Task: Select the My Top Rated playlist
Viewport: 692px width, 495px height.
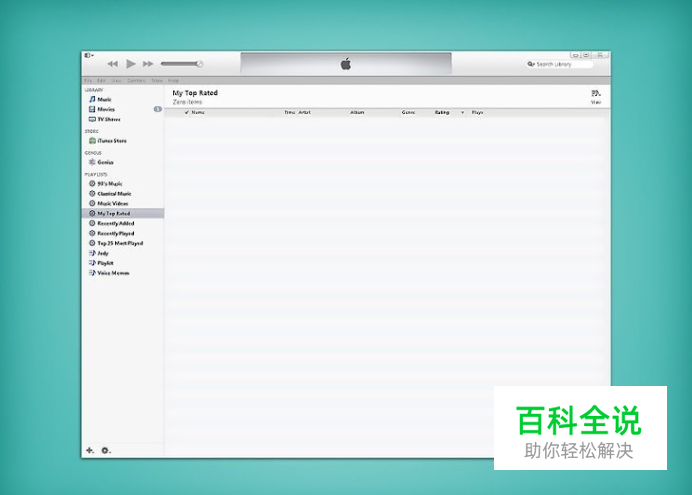Action: coord(123,214)
